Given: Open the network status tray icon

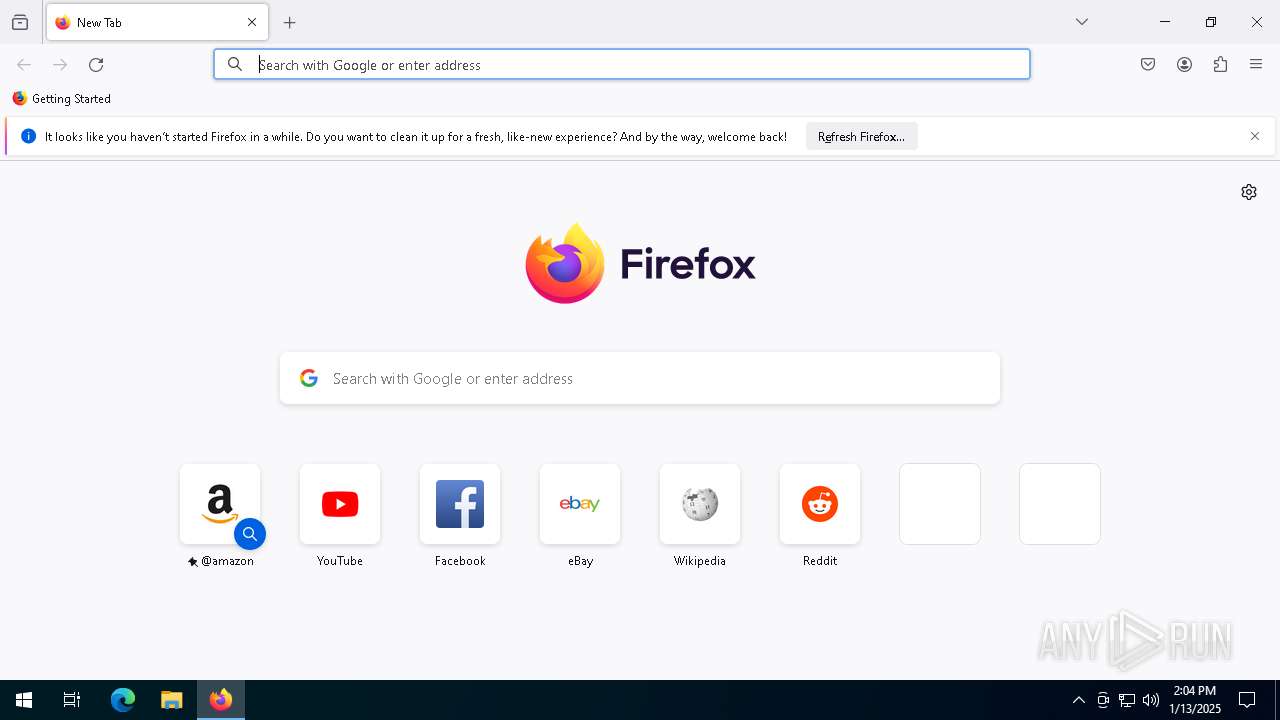Looking at the screenshot, I should click(x=1127, y=700).
